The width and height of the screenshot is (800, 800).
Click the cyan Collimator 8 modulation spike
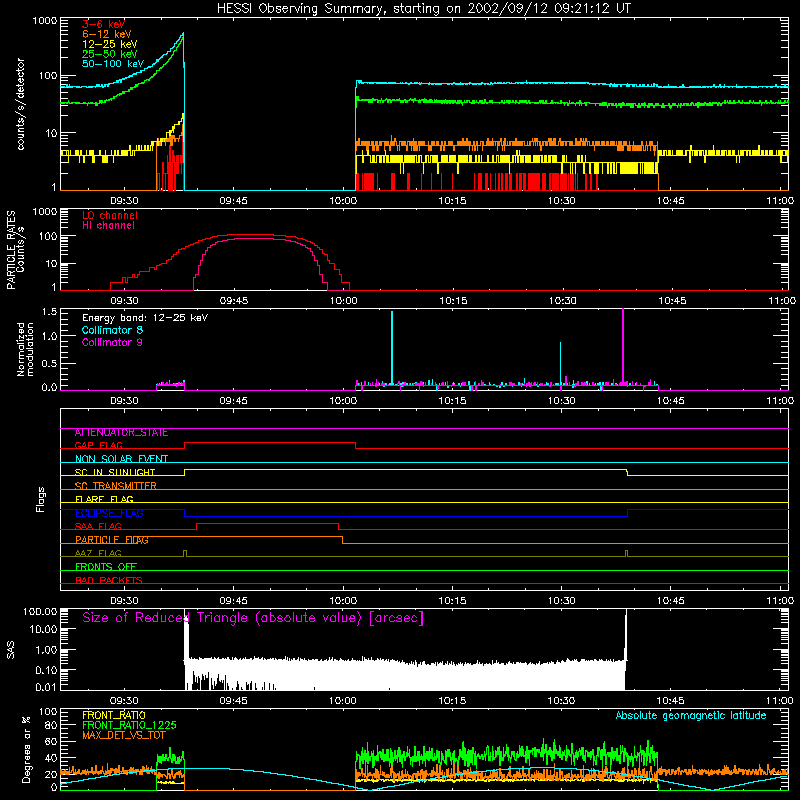pyautogui.click(x=392, y=347)
